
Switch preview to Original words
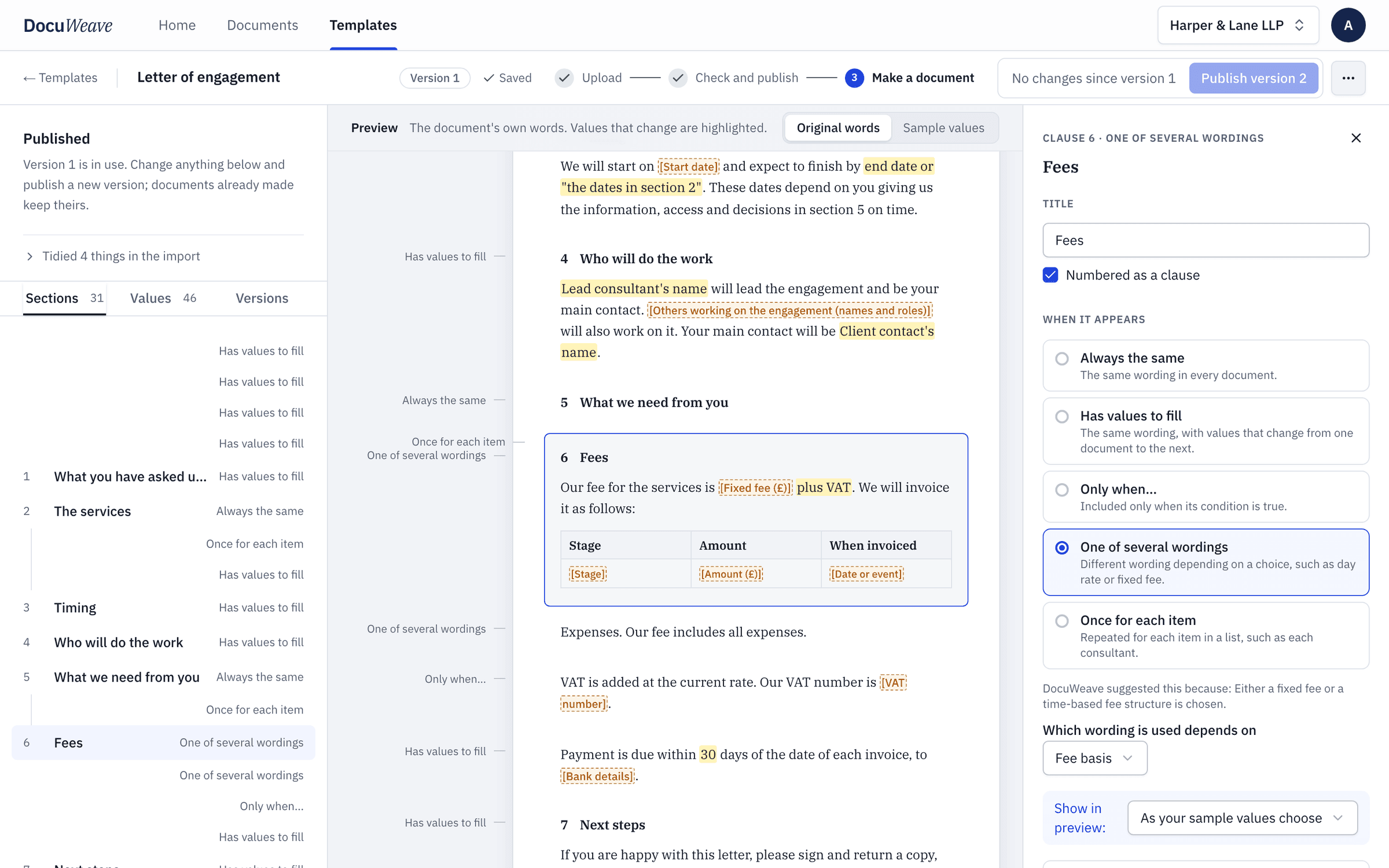pos(837,128)
